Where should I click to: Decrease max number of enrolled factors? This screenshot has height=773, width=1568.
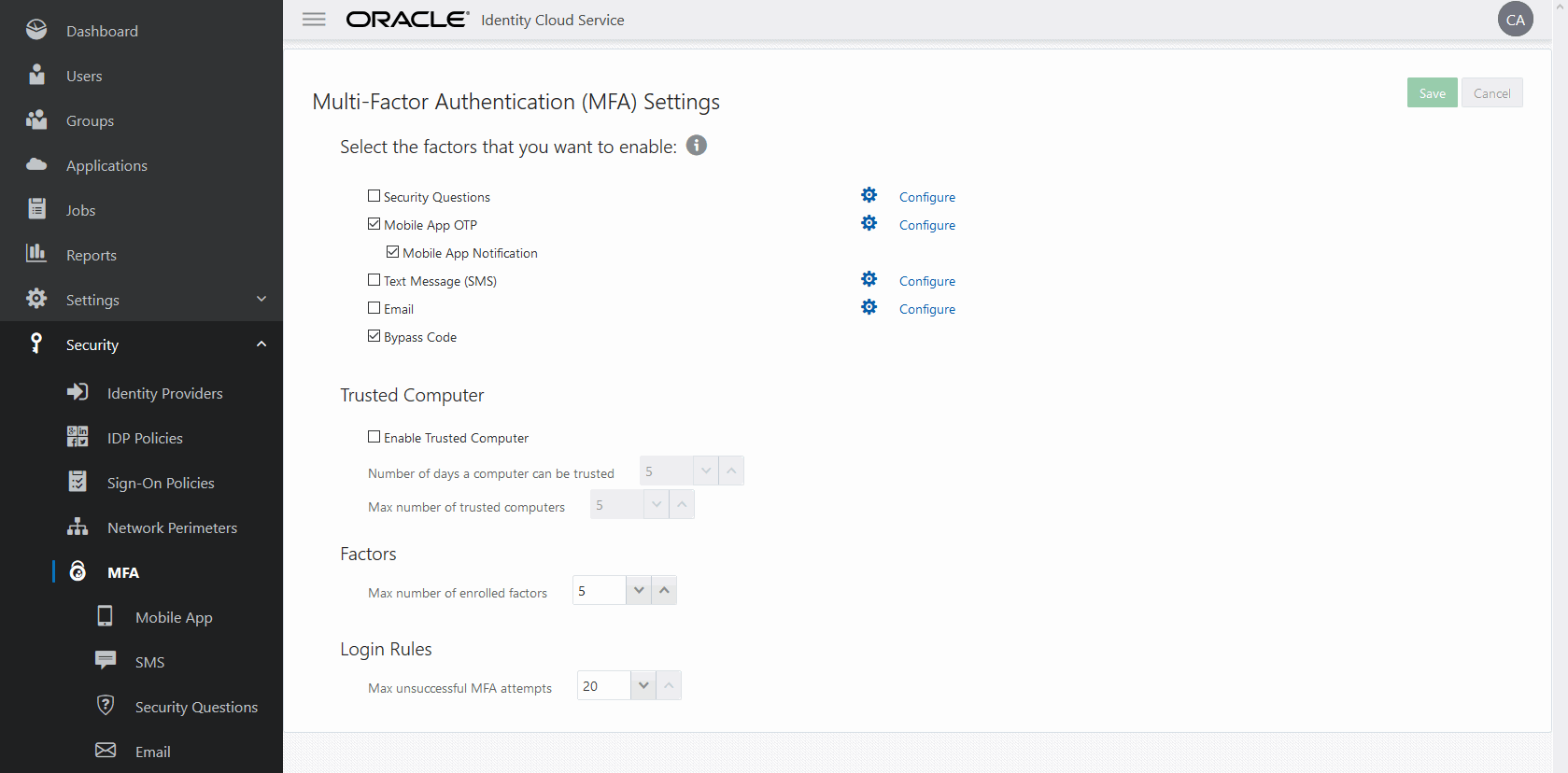pos(639,590)
